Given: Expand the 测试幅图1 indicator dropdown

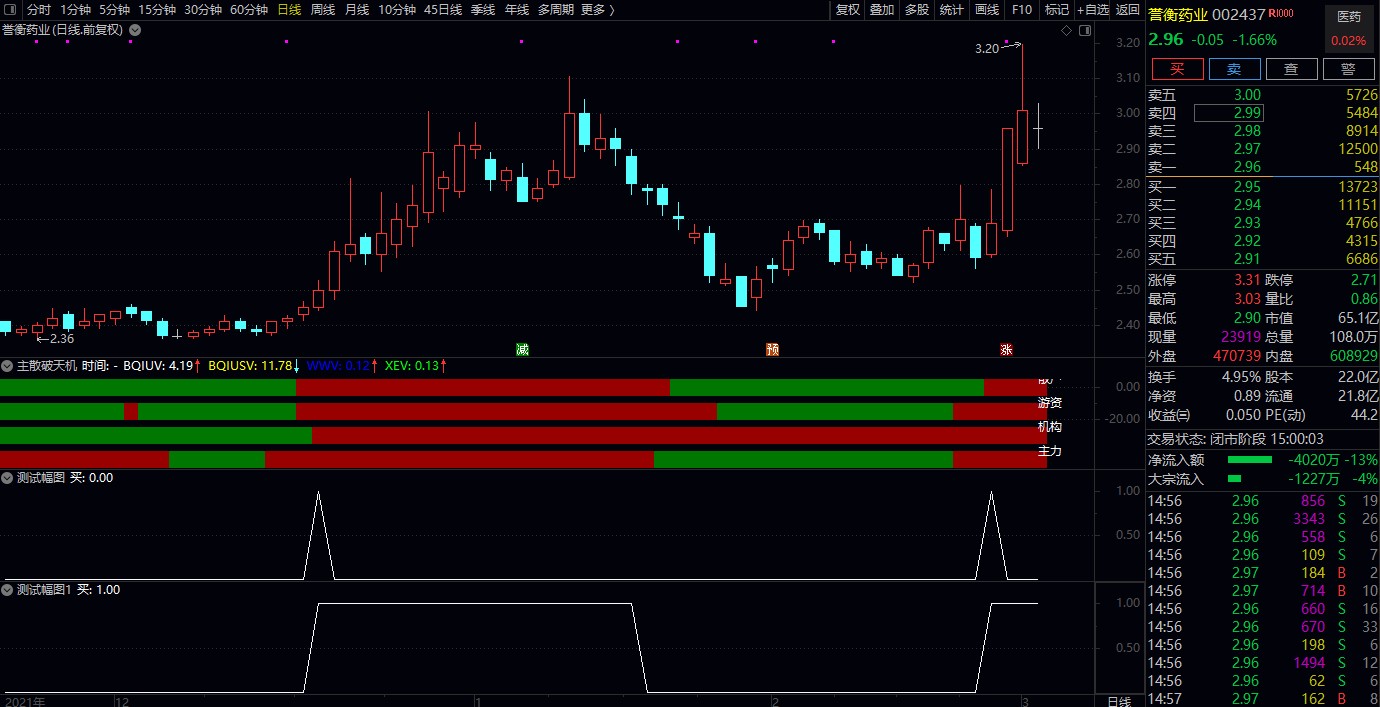Looking at the screenshot, I should (x=8, y=590).
